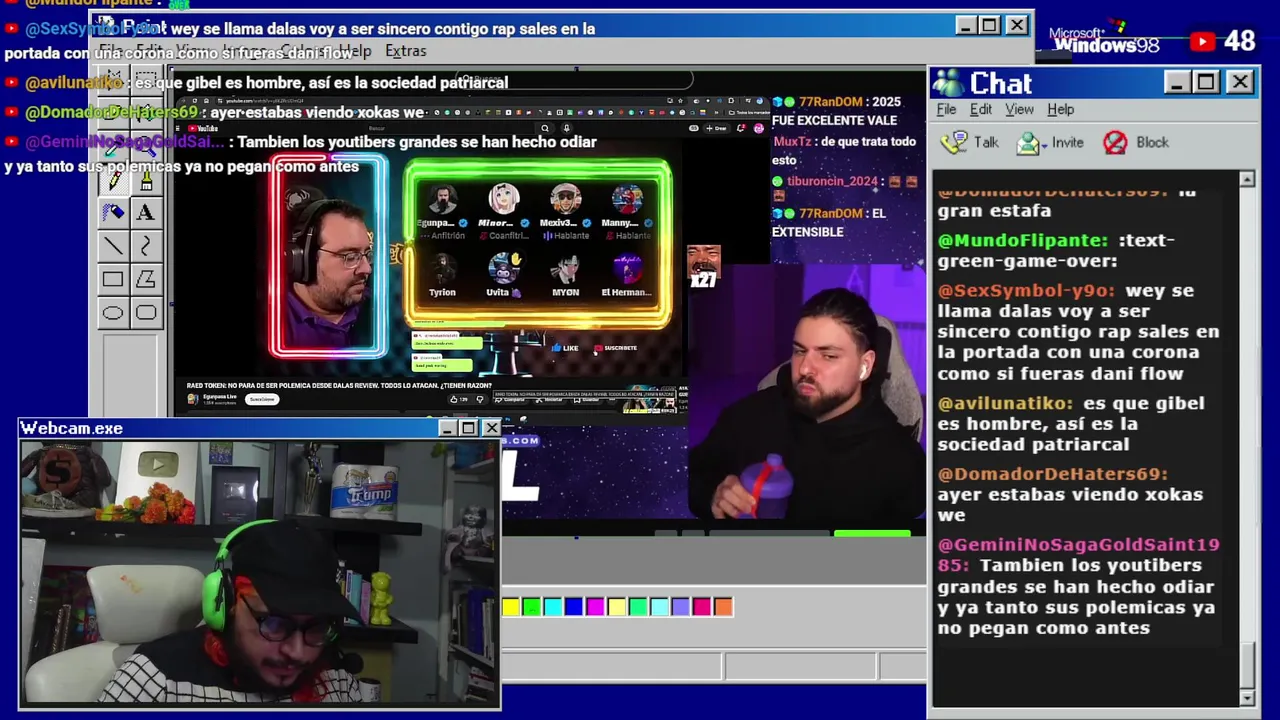Click @GeminiNoSagaGoldSaint19 username in Chat window
The width and height of the screenshot is (1280, 720).
(1078, 545)
